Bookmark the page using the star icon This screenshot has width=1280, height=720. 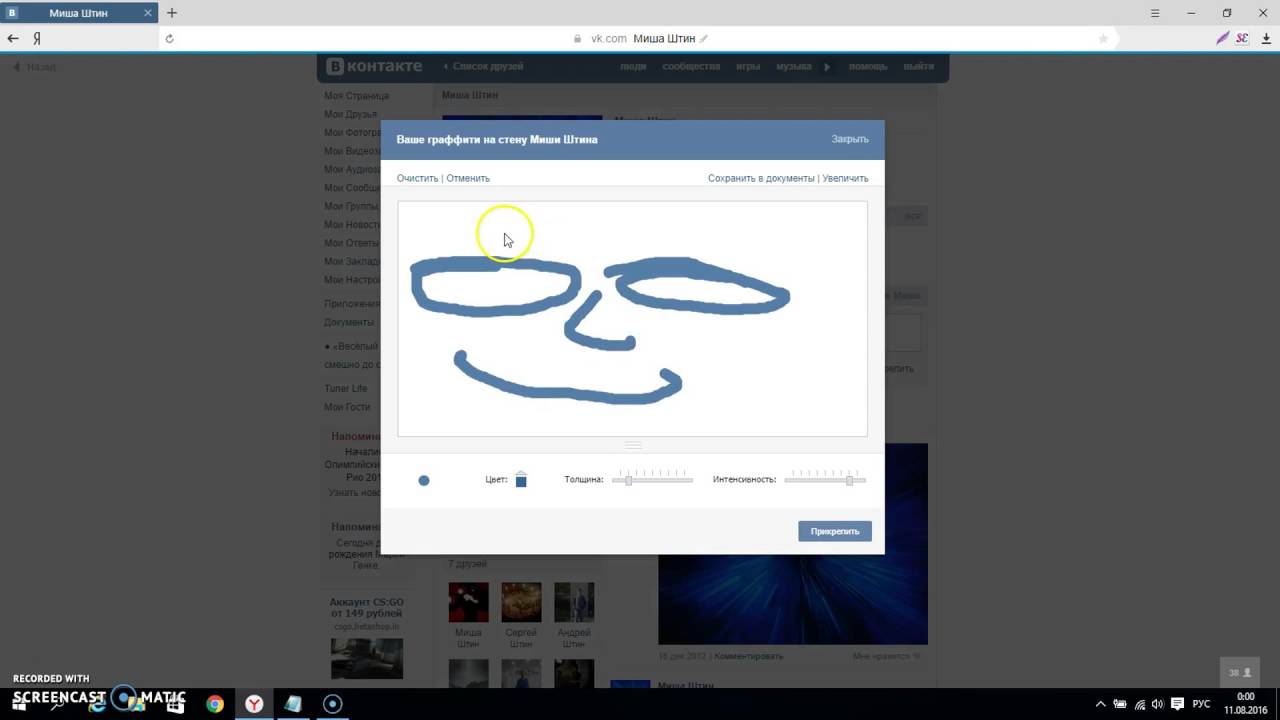coord(1103,39)
